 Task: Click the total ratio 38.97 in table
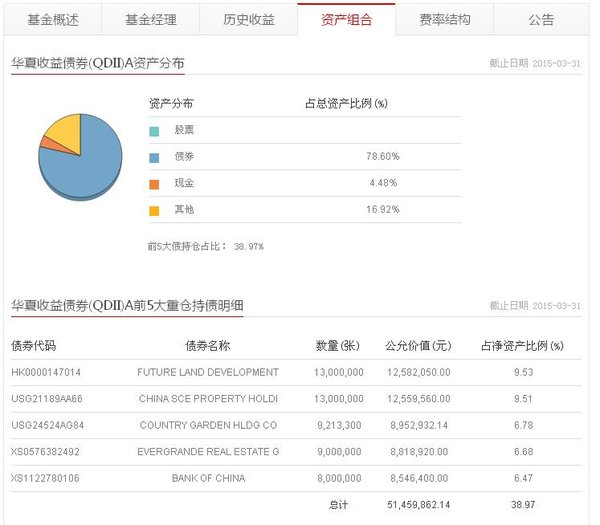(523, 505)
